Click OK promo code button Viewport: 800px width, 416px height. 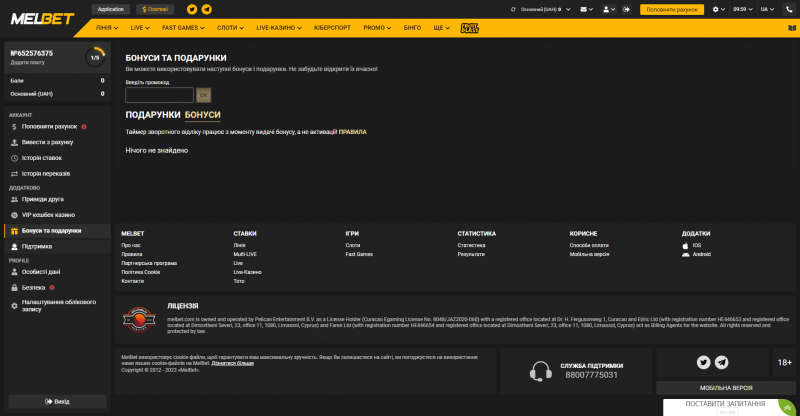(x=204, y=95)
